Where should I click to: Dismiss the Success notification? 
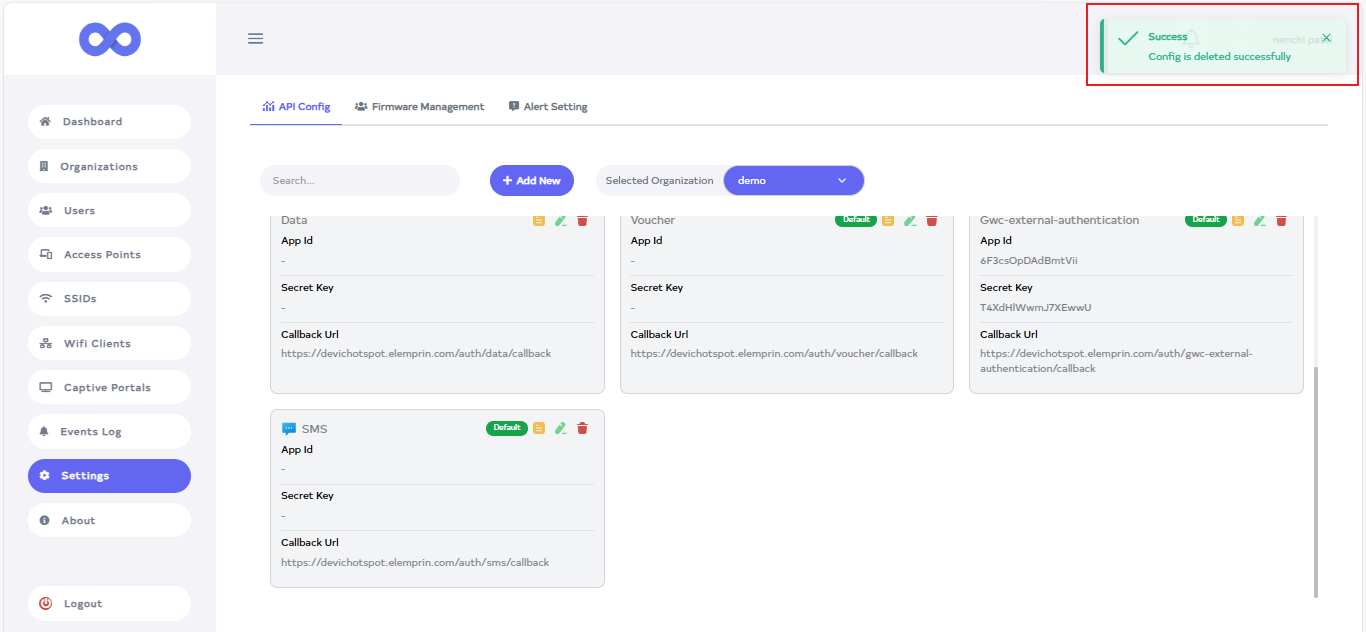1326,38
